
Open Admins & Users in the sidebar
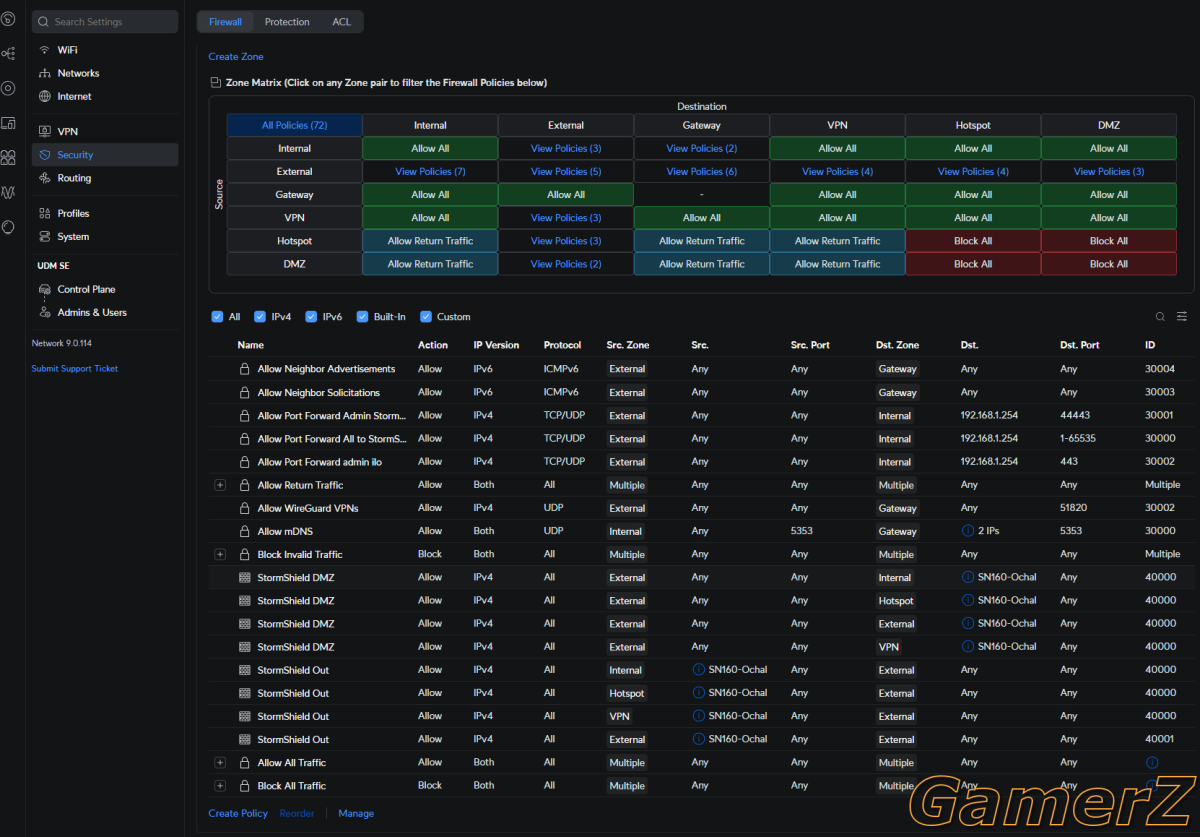click(105, 313)
